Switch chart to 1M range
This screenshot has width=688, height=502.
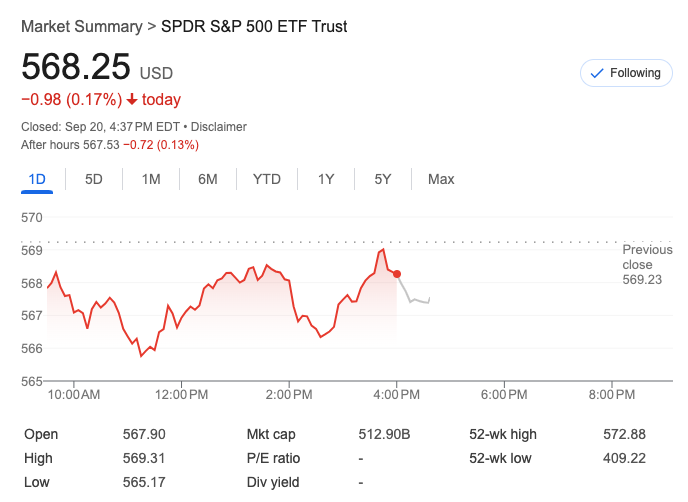pyautogui.click(x=151, y=179)
